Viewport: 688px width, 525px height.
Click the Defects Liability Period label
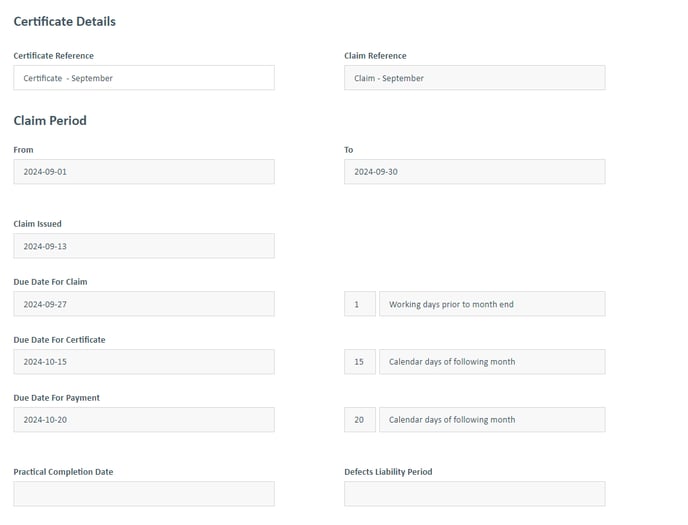(x=388, y=472)
